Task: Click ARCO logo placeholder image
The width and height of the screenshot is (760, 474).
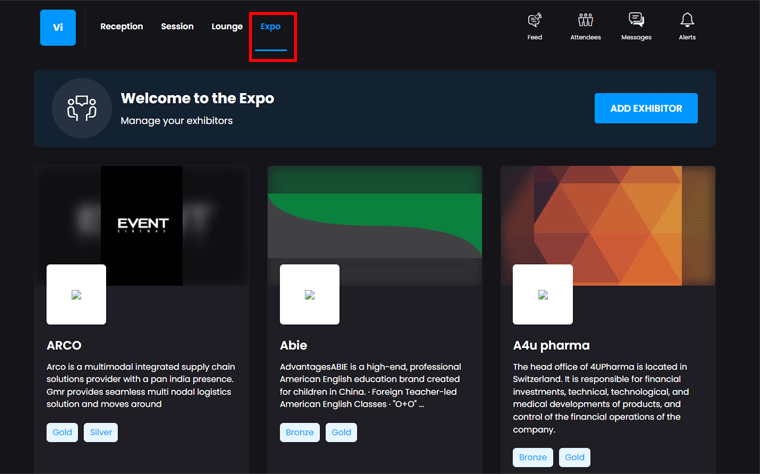Action: (x=76, y=294)
